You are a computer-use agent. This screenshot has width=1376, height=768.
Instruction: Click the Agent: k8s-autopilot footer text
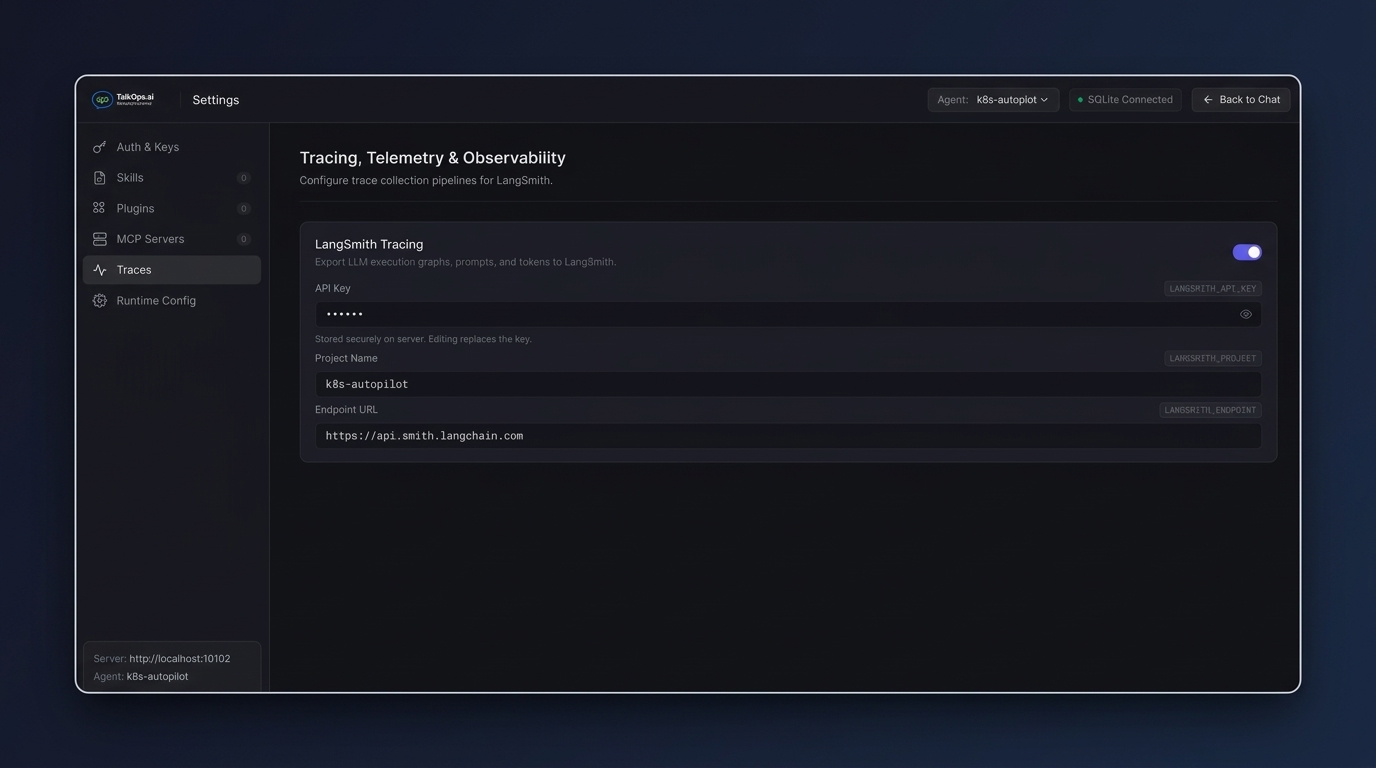(x=141, y=677)
